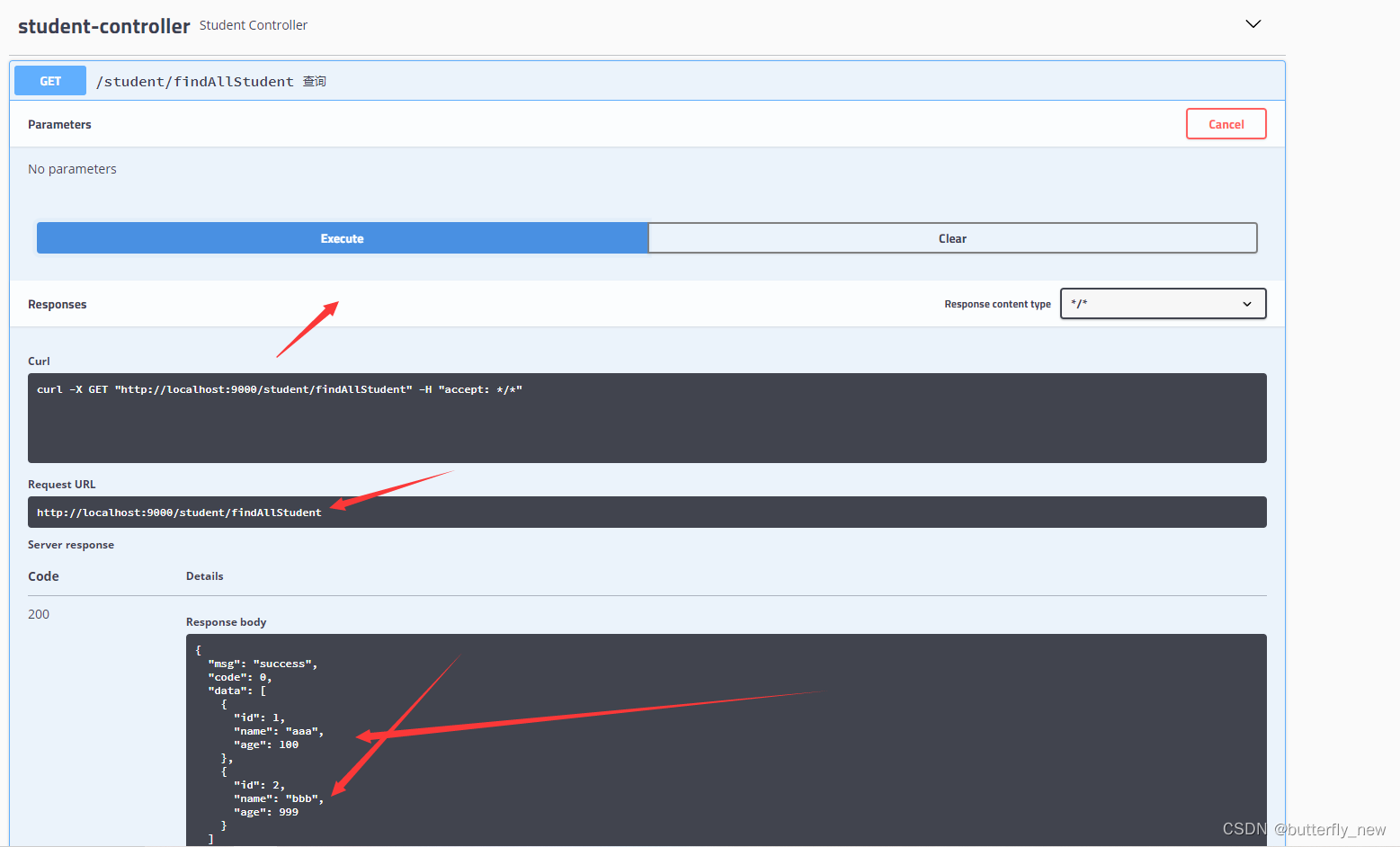Click the 200 response code
Screen dimensions: 1400x847
39,614
